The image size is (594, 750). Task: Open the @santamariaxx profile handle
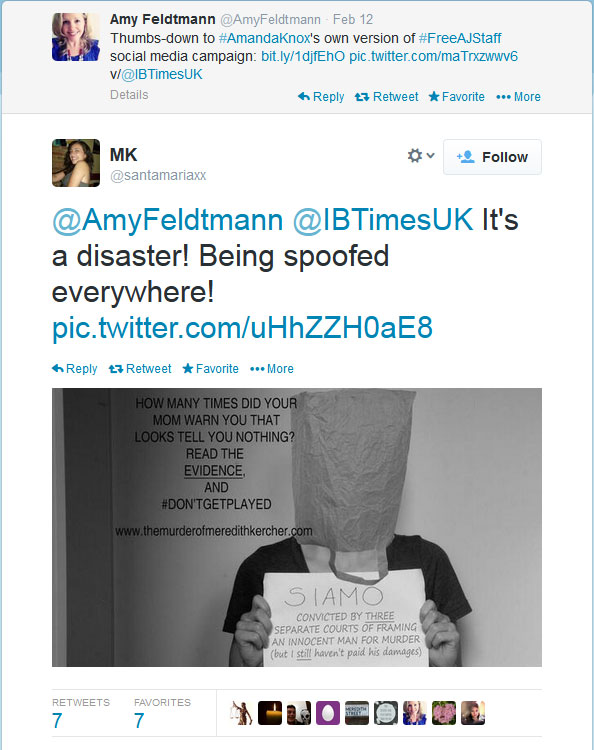158,176
